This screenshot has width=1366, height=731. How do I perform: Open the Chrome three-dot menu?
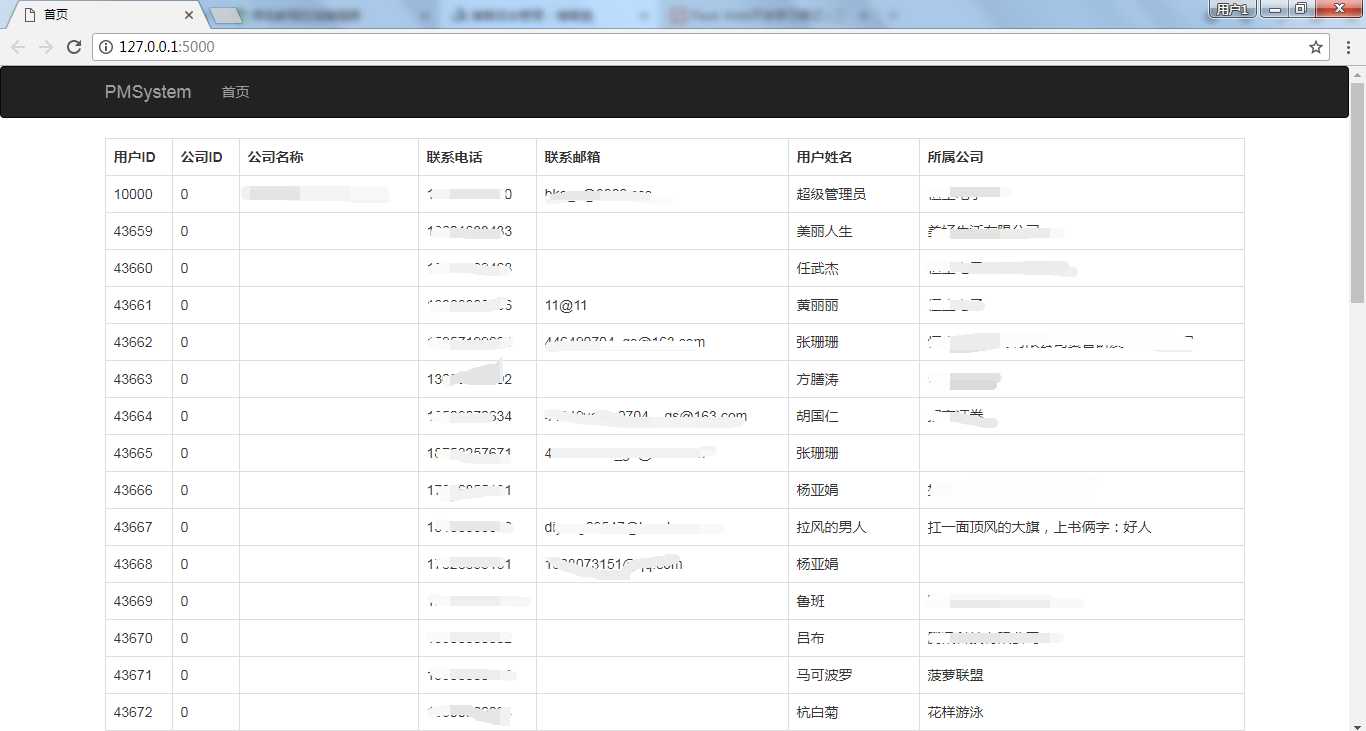tap(1346, 47)
